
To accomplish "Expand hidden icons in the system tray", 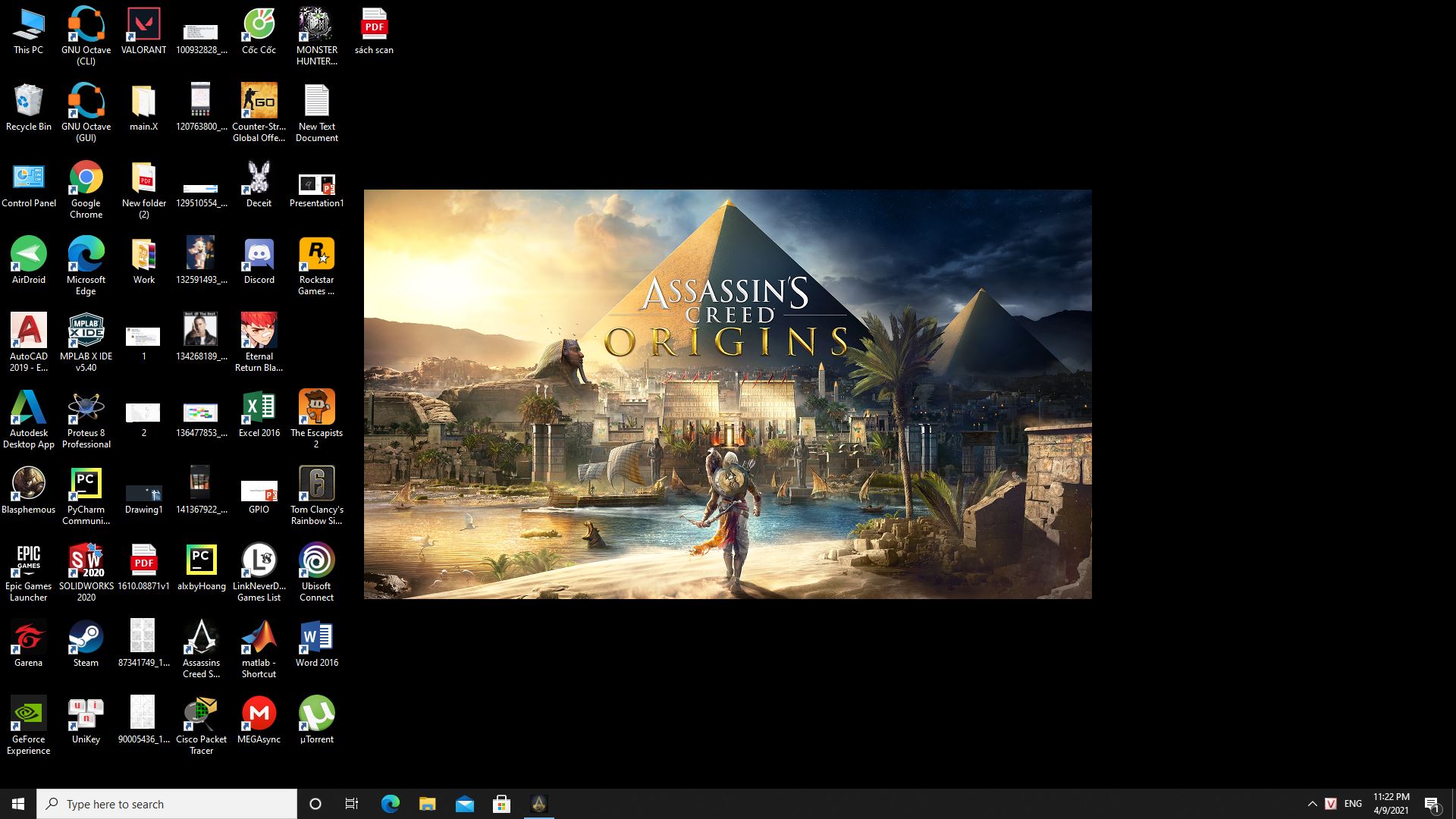I will click(1311, 803).
